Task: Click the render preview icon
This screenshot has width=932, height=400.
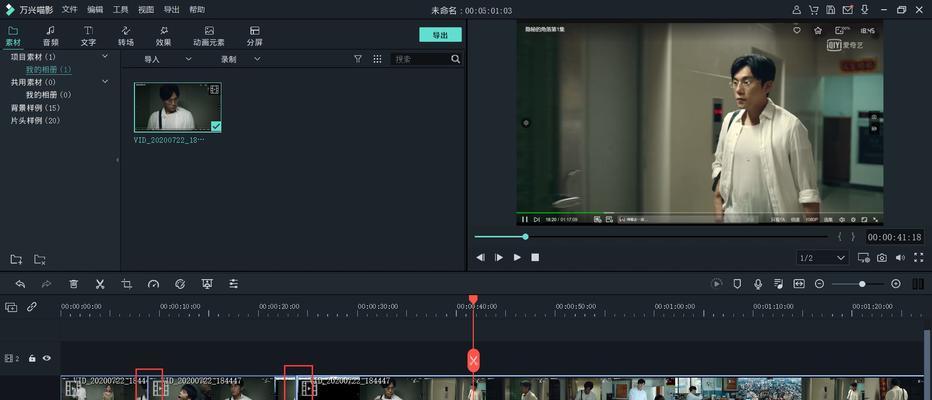Action: [717, 284]
